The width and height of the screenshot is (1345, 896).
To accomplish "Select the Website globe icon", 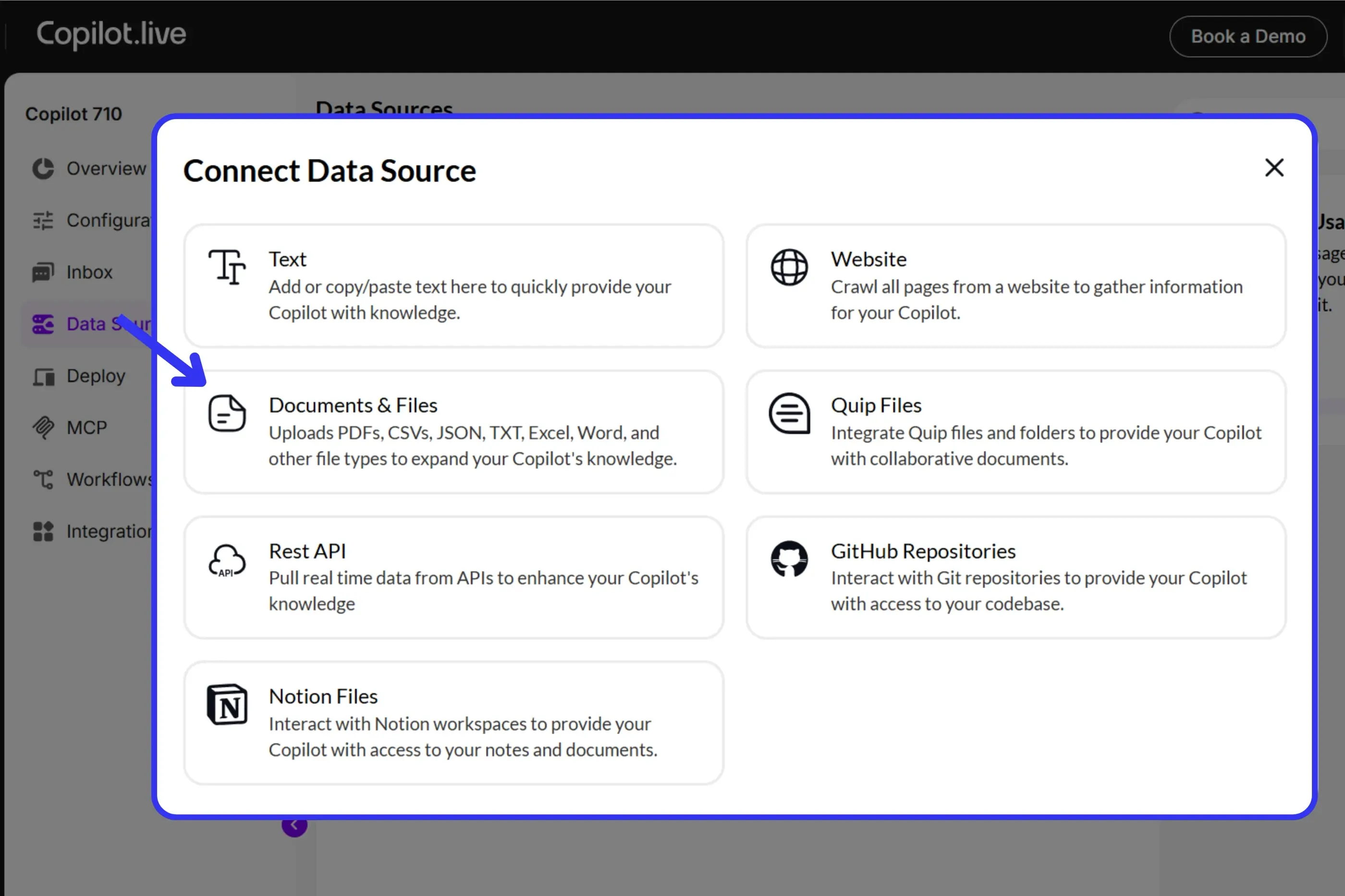I will click(789, 268).
